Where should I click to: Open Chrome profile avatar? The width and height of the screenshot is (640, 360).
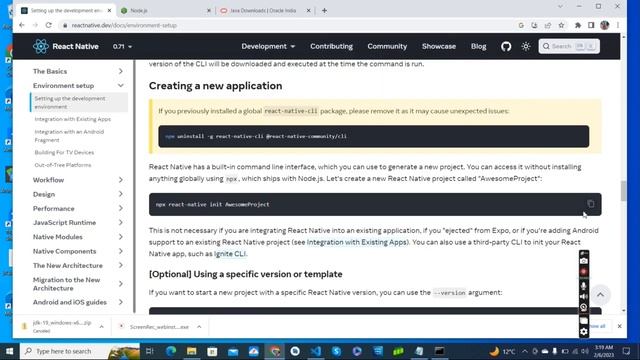pos(605,25)
